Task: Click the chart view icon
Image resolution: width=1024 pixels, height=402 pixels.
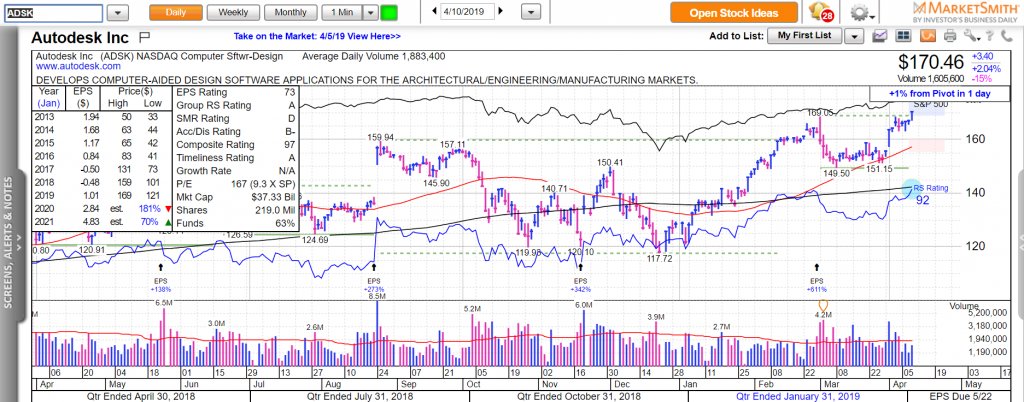Action: point(879,36)
